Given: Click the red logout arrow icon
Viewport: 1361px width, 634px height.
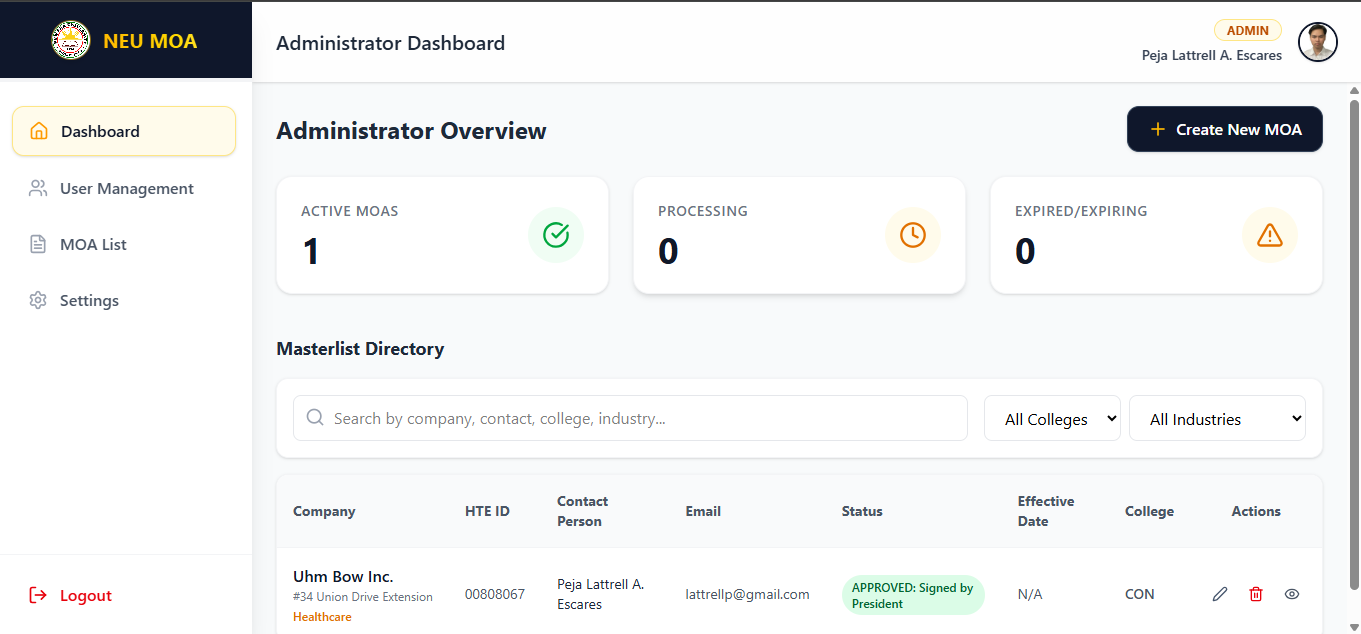Looking at the screenshot, I should [x=38, y=595].
